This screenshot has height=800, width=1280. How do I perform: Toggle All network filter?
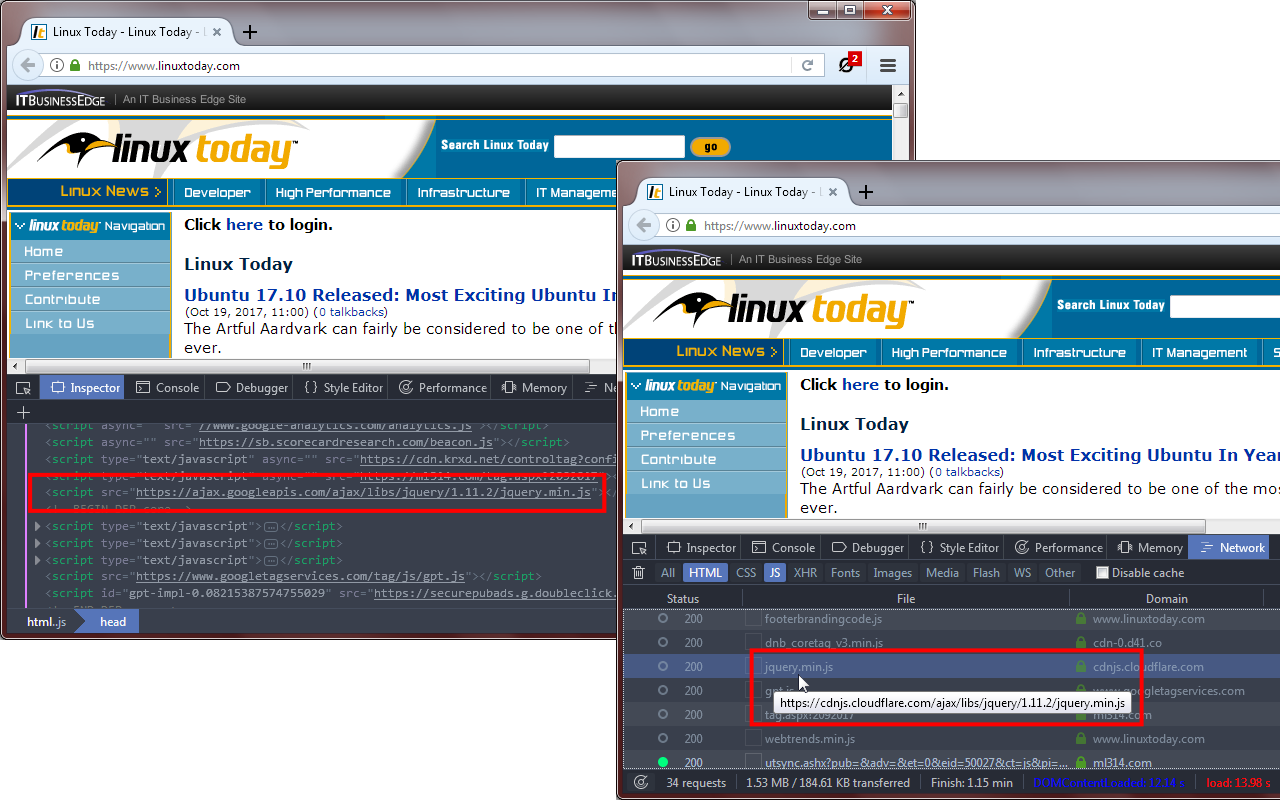668,573
